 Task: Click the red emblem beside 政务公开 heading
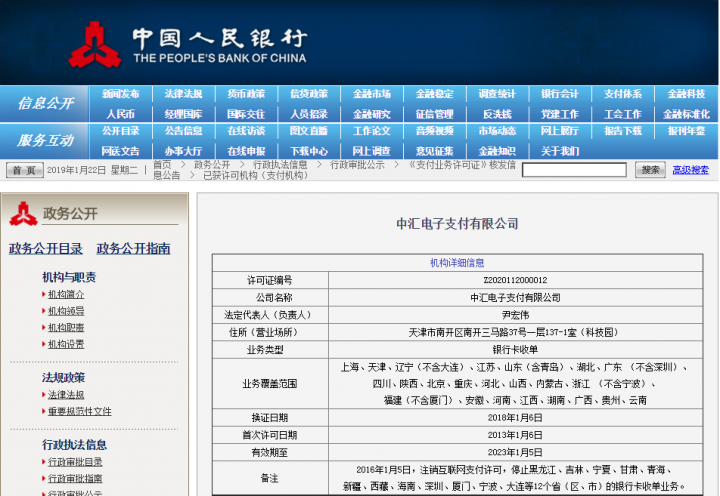click(23, 214)
